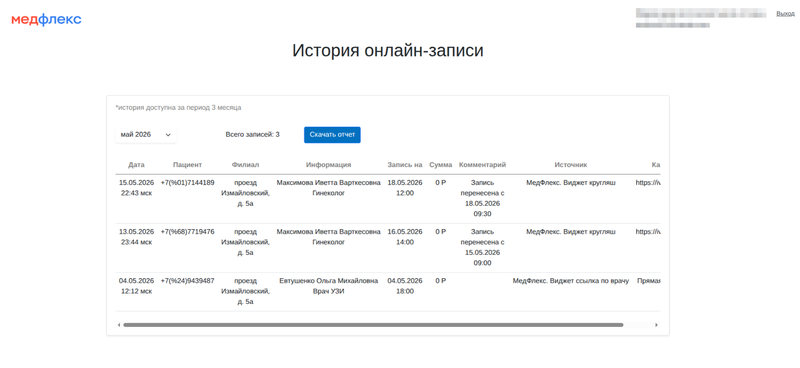800x368 pixels.
Task: Click appointment time 18.05.2026 12:00
Action: [x=405, y=188]
